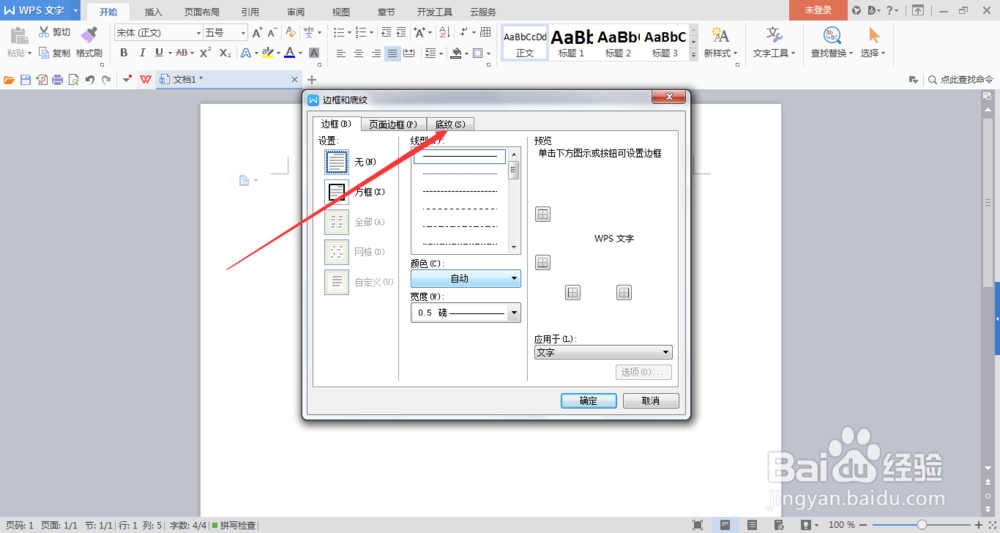Click the Save icon in quick toolbar
1000x533 pixels.
(26, 80)
